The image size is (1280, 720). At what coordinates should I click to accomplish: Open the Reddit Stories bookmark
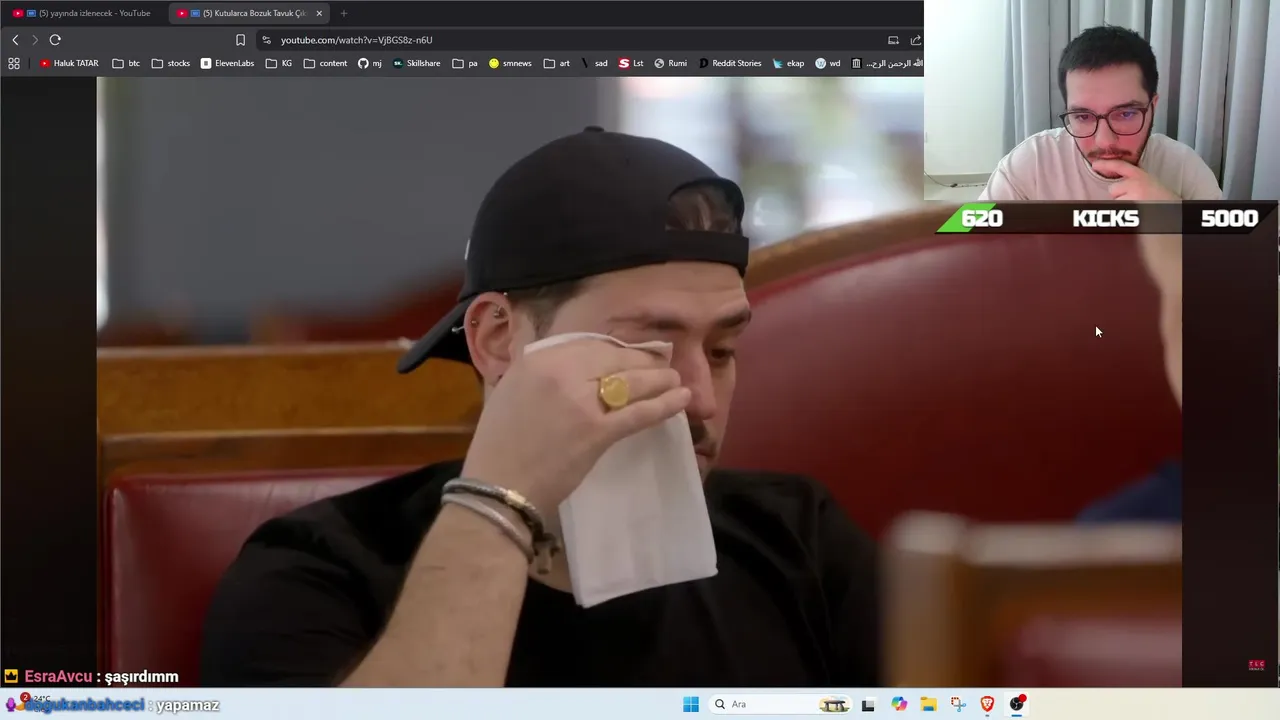pyautogui.click(x=730, y=63)
